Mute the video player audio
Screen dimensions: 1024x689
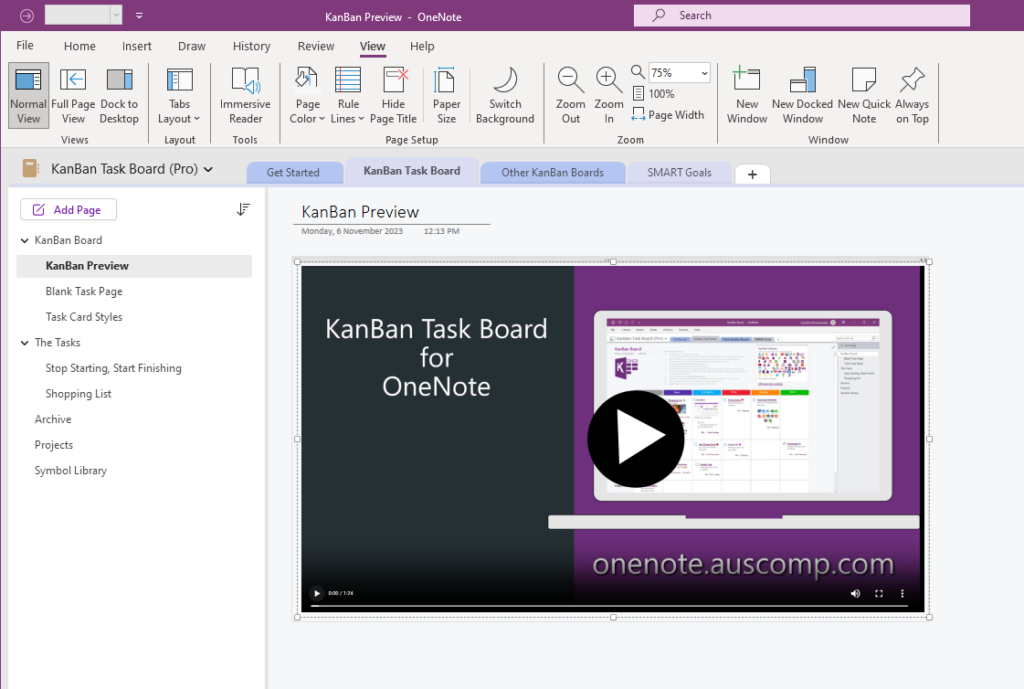[x=855, y=593]
